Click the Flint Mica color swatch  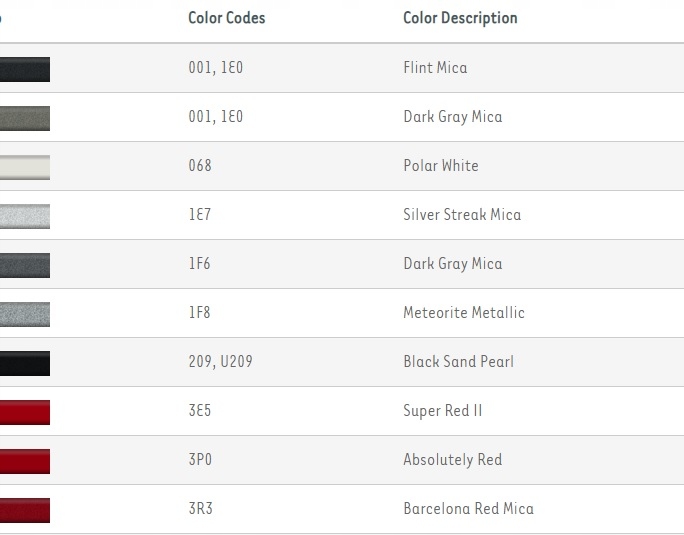(25, 69)
